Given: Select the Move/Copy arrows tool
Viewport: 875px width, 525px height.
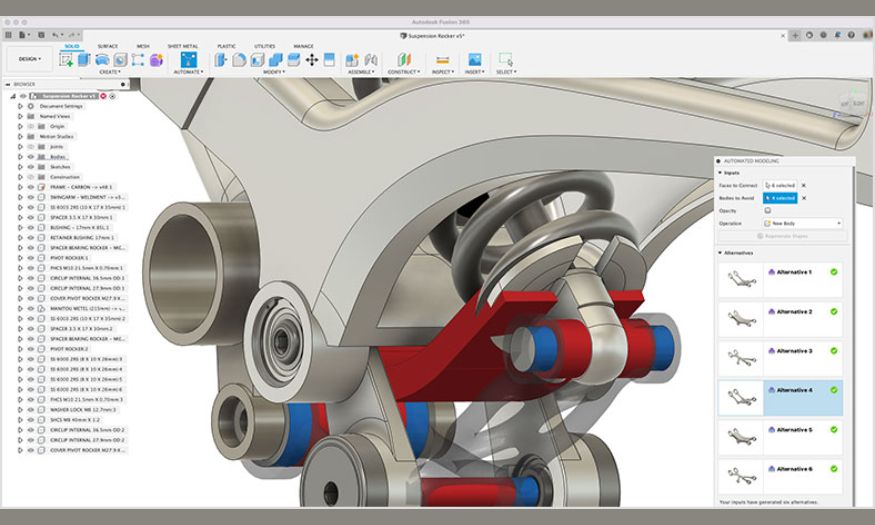Looking at the screenshot, I should pos(312,60).
